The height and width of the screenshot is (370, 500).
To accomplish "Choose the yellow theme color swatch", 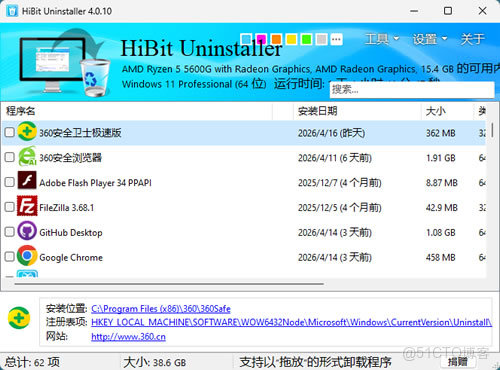I will (291, 39).
